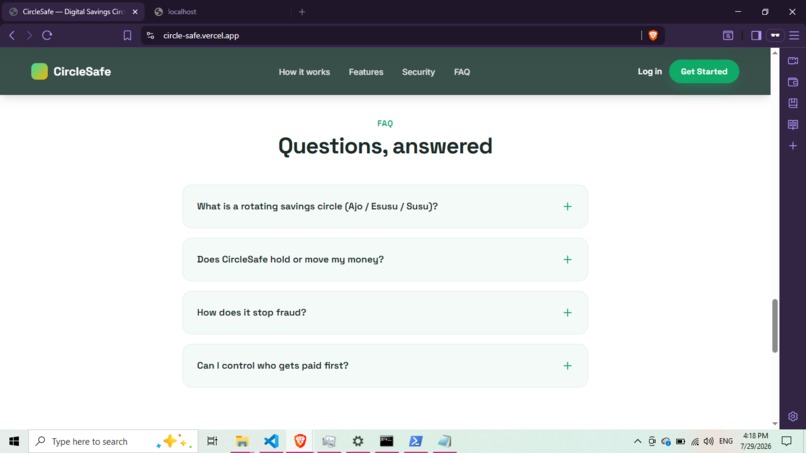Expand "How does it stop fraud?"
806x453 pixels.
tap(385, 313)
